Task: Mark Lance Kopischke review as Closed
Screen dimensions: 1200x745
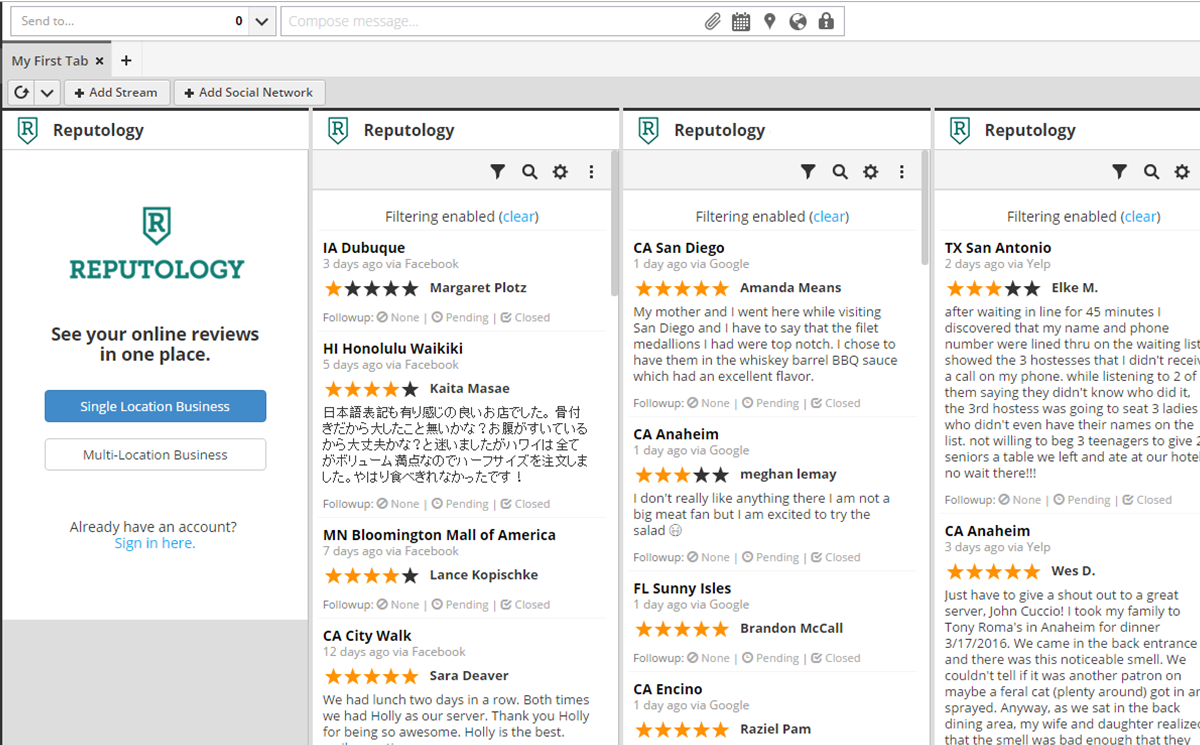Action: click(525, 604)
